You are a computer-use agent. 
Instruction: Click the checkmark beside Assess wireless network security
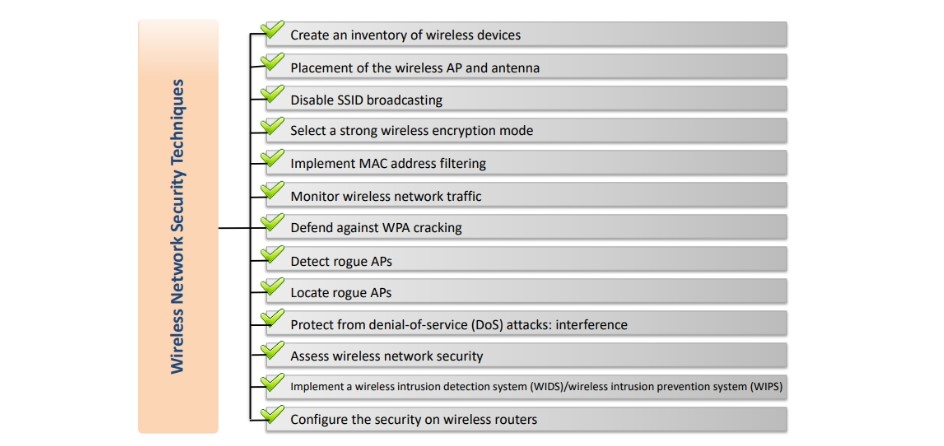click(x=273, y=350)
